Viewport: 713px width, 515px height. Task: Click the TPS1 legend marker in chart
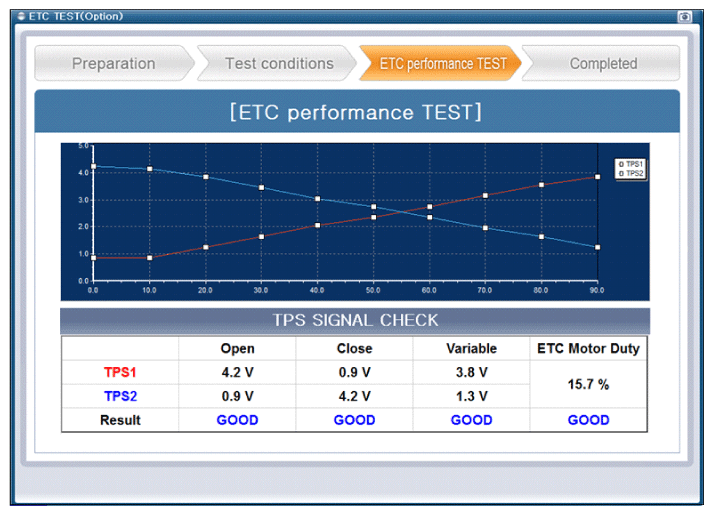point(621,163)
